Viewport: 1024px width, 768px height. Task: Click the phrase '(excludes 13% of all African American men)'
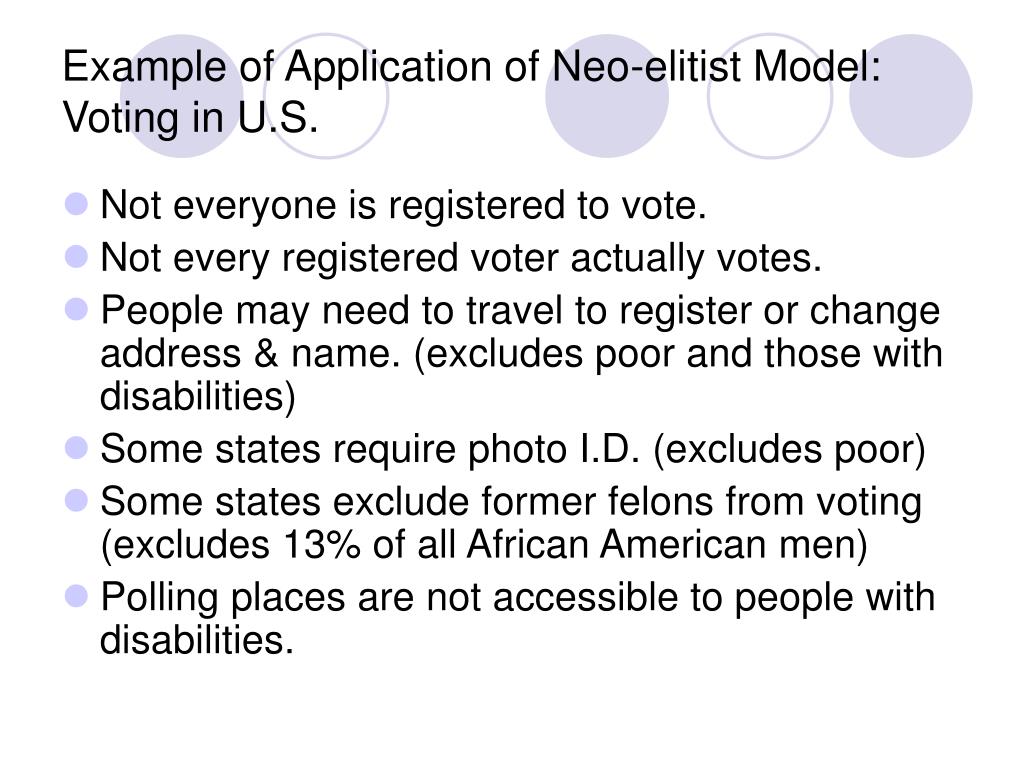pos(484,545)
